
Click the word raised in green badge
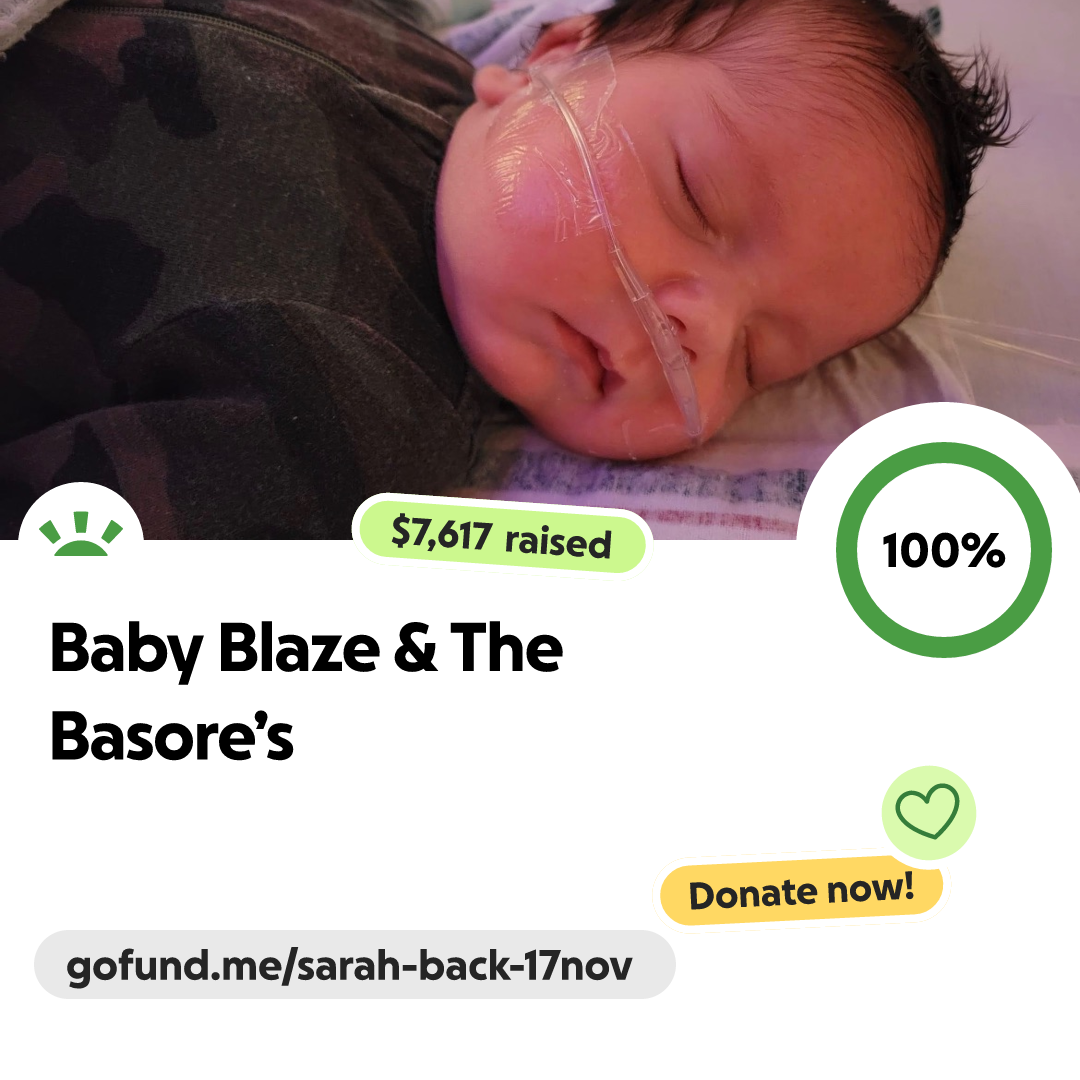(559, 542)
